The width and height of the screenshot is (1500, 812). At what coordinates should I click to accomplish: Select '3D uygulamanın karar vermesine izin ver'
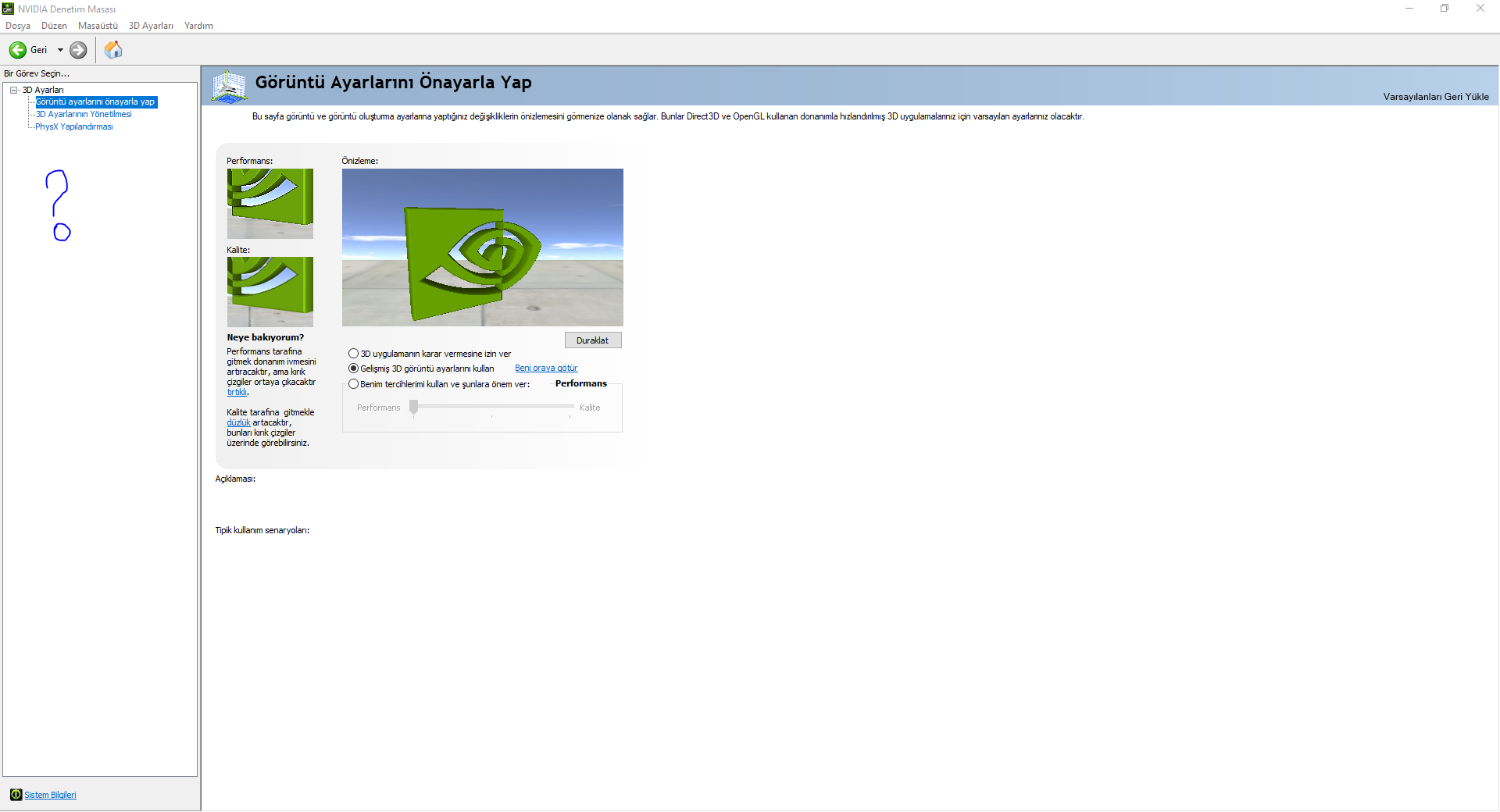(353, 354)
